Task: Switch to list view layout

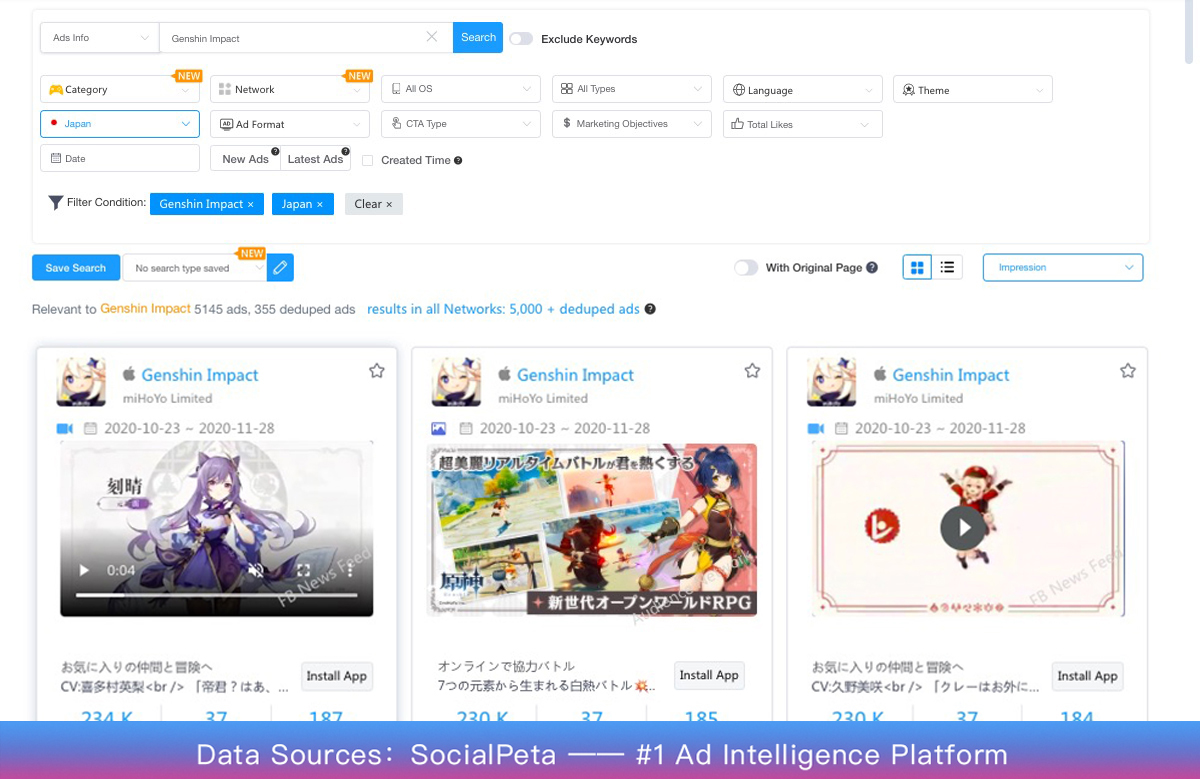Action: (x=947, y=267)
